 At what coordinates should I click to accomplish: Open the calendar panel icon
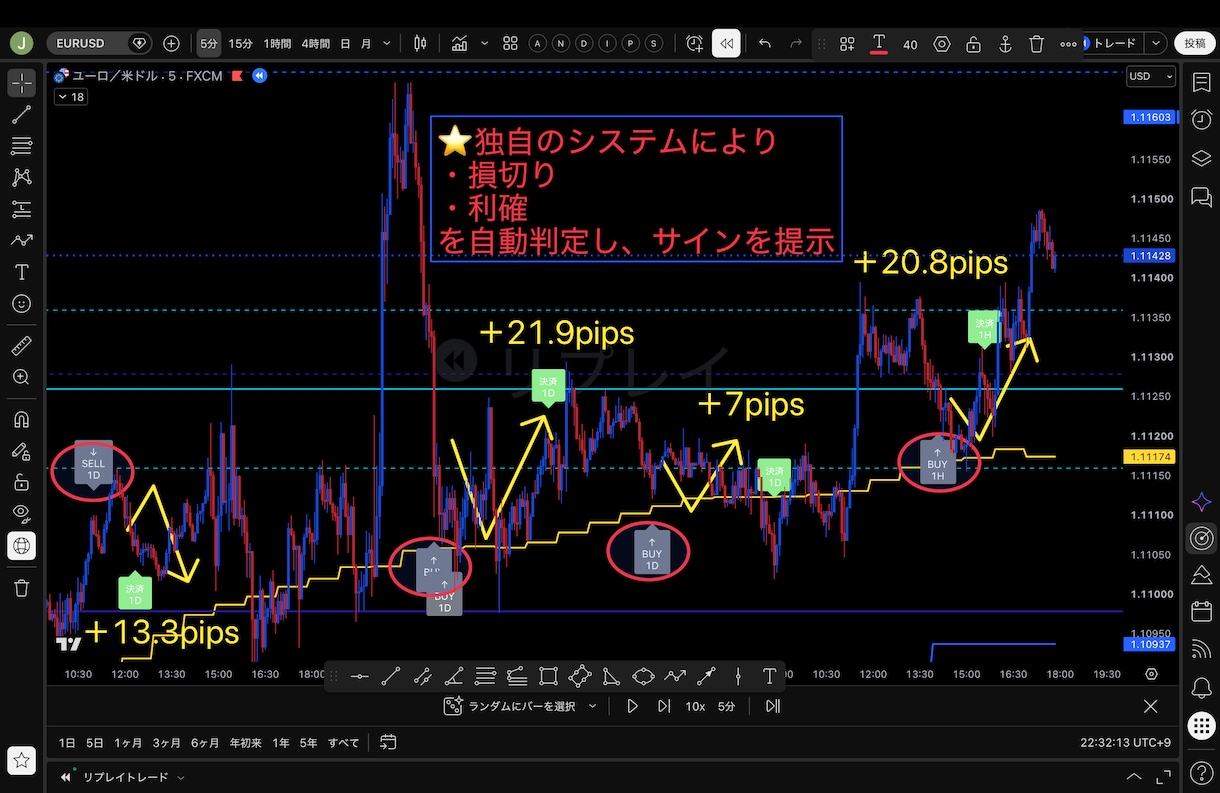[x=1201, y=612]
